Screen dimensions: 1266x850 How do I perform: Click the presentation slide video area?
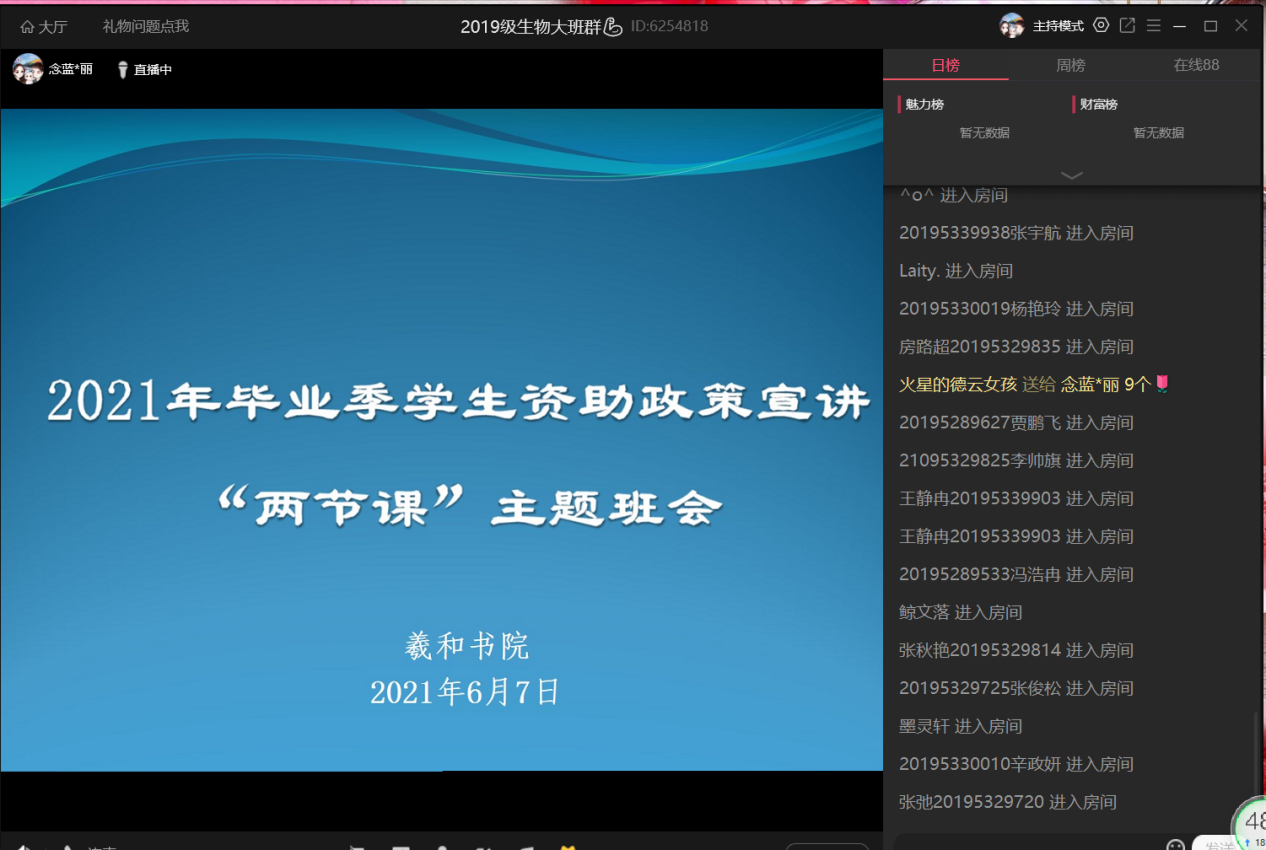pyautogui.click(x=441, y=440)
